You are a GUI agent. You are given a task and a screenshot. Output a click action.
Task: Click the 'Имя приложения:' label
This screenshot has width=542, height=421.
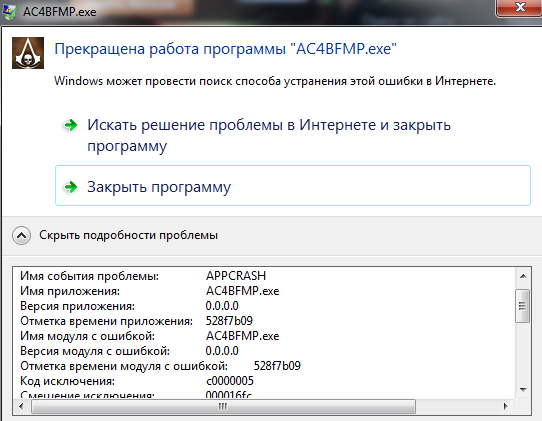click(70, 291)
